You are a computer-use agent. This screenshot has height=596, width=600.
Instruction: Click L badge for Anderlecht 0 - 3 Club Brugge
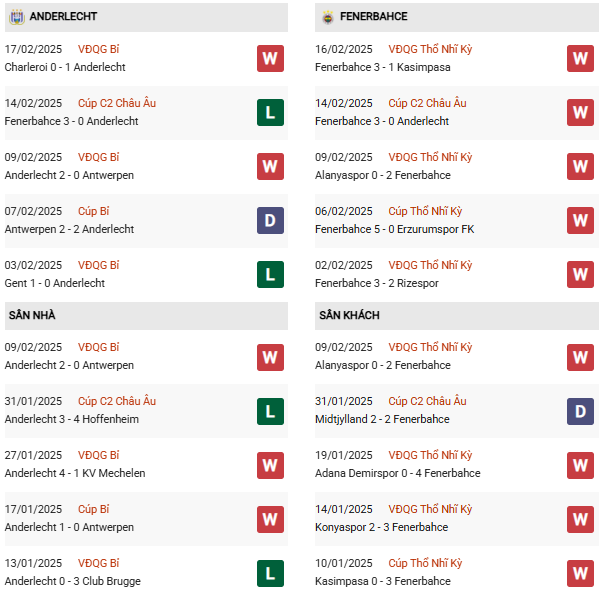(x=270, y=572)
